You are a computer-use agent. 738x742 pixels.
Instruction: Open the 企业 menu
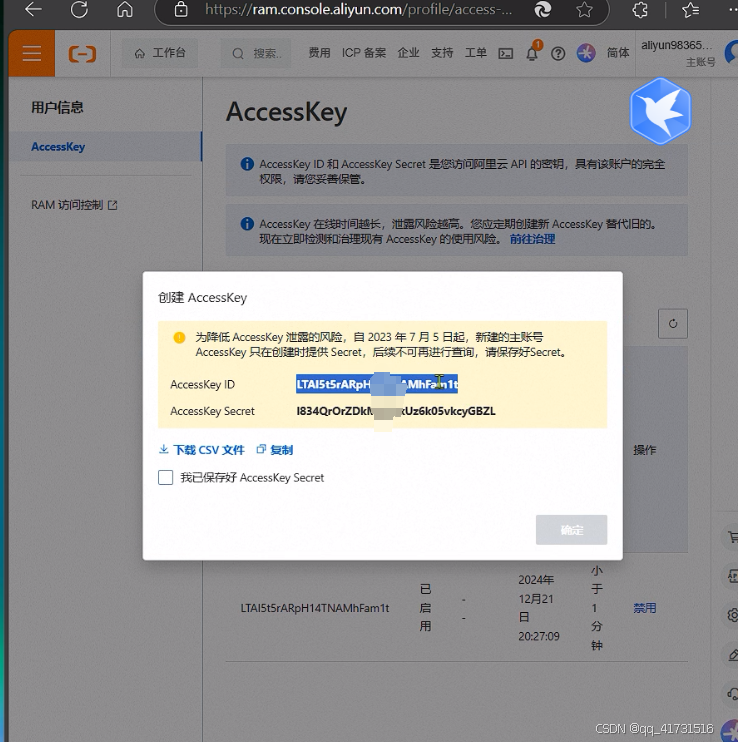408,53
